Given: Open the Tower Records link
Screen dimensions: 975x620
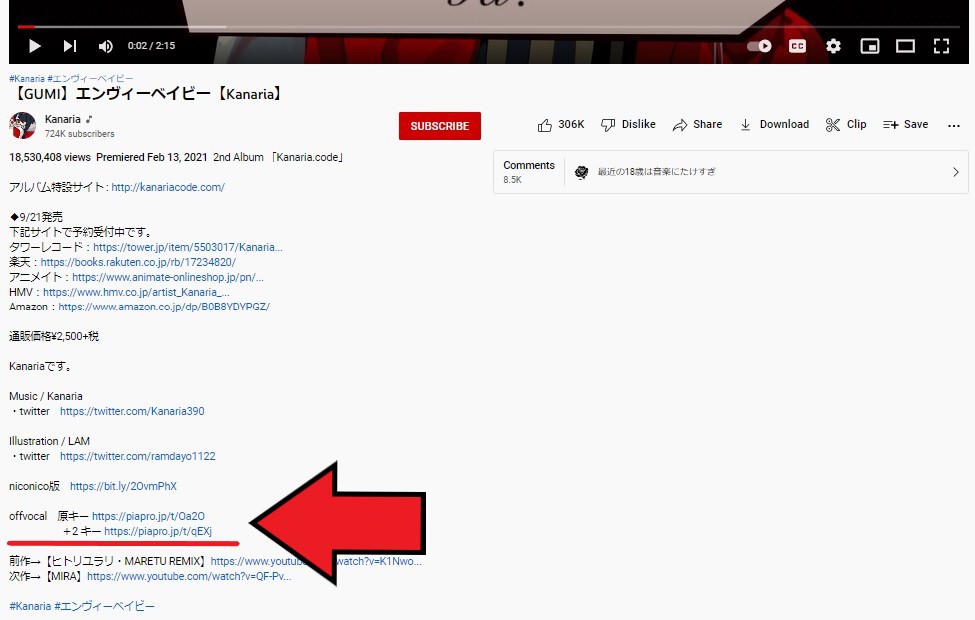Looking at the screenshot, I should [188, 247].
